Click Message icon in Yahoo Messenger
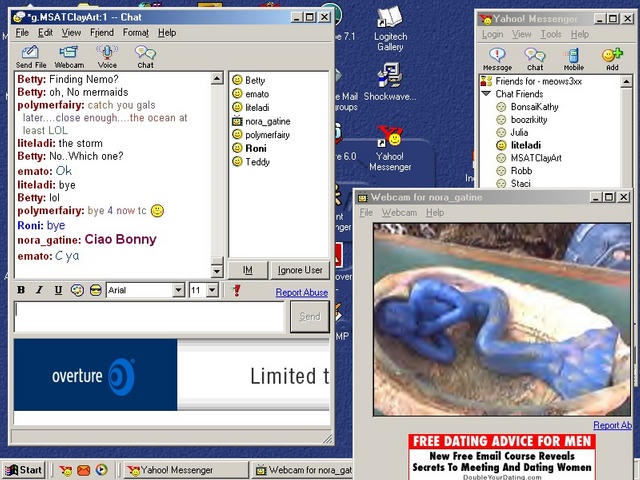640x480 pixels. click(497, 59)
